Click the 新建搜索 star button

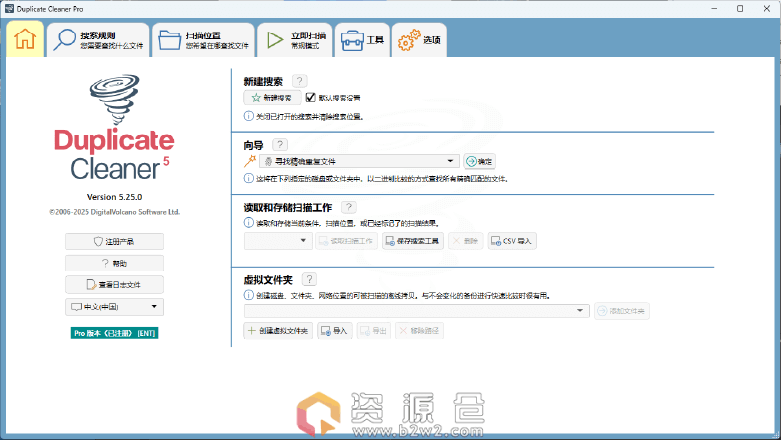(x=272, y=98)
